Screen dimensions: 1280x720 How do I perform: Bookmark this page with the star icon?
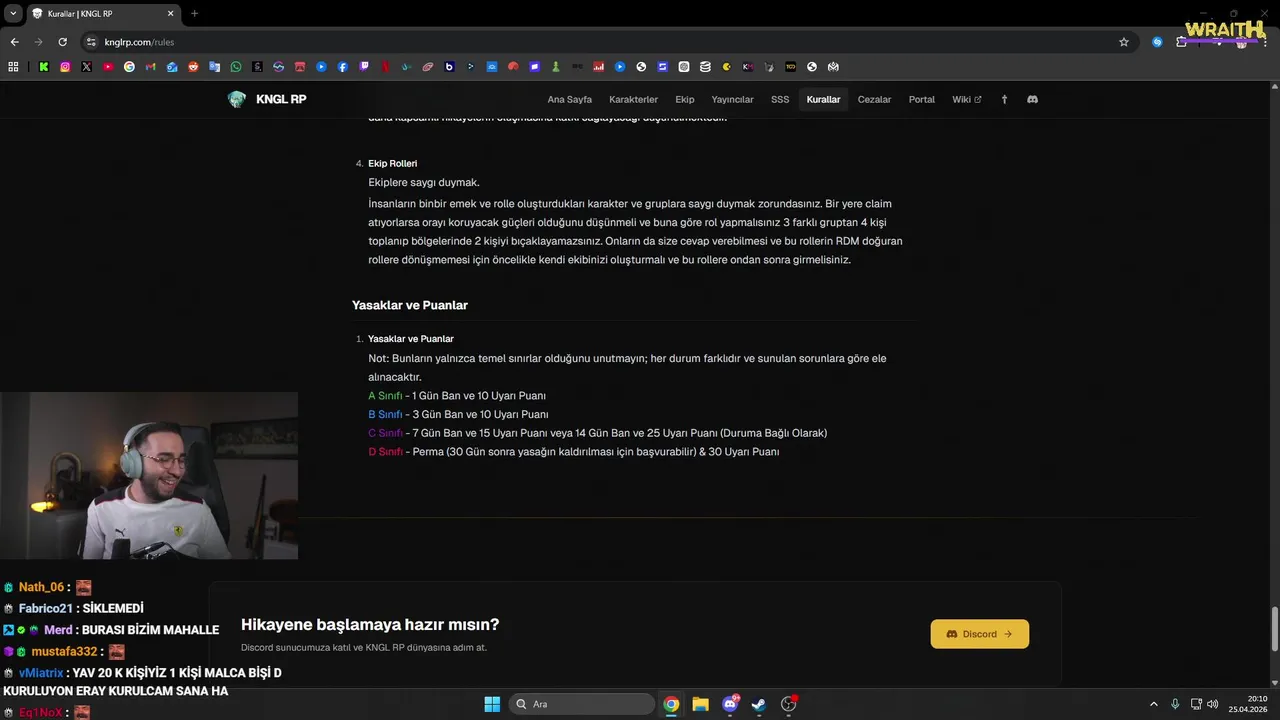point(1124,42)
